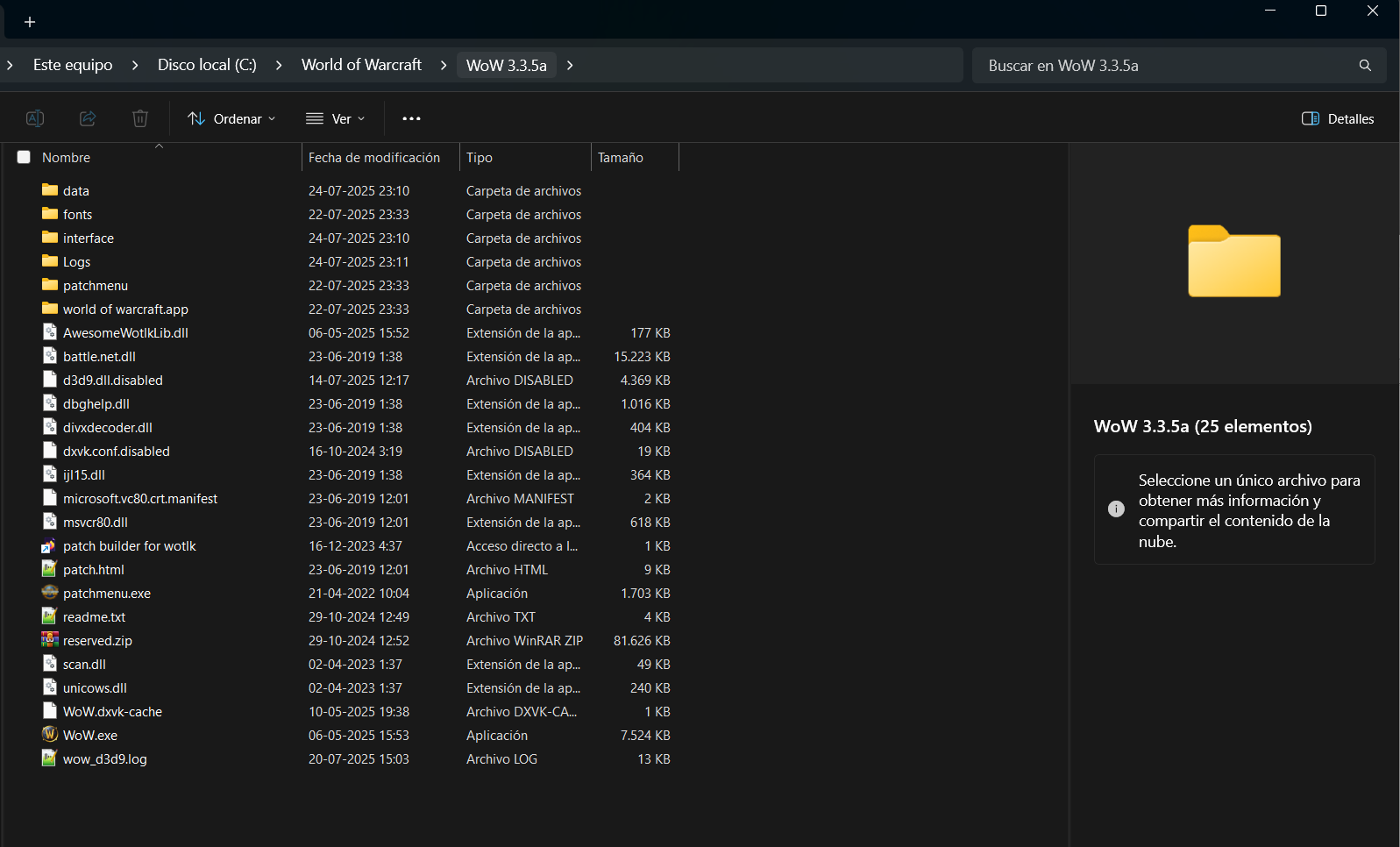Click the AwesomeWotlkLib.dll file icon

50,331
